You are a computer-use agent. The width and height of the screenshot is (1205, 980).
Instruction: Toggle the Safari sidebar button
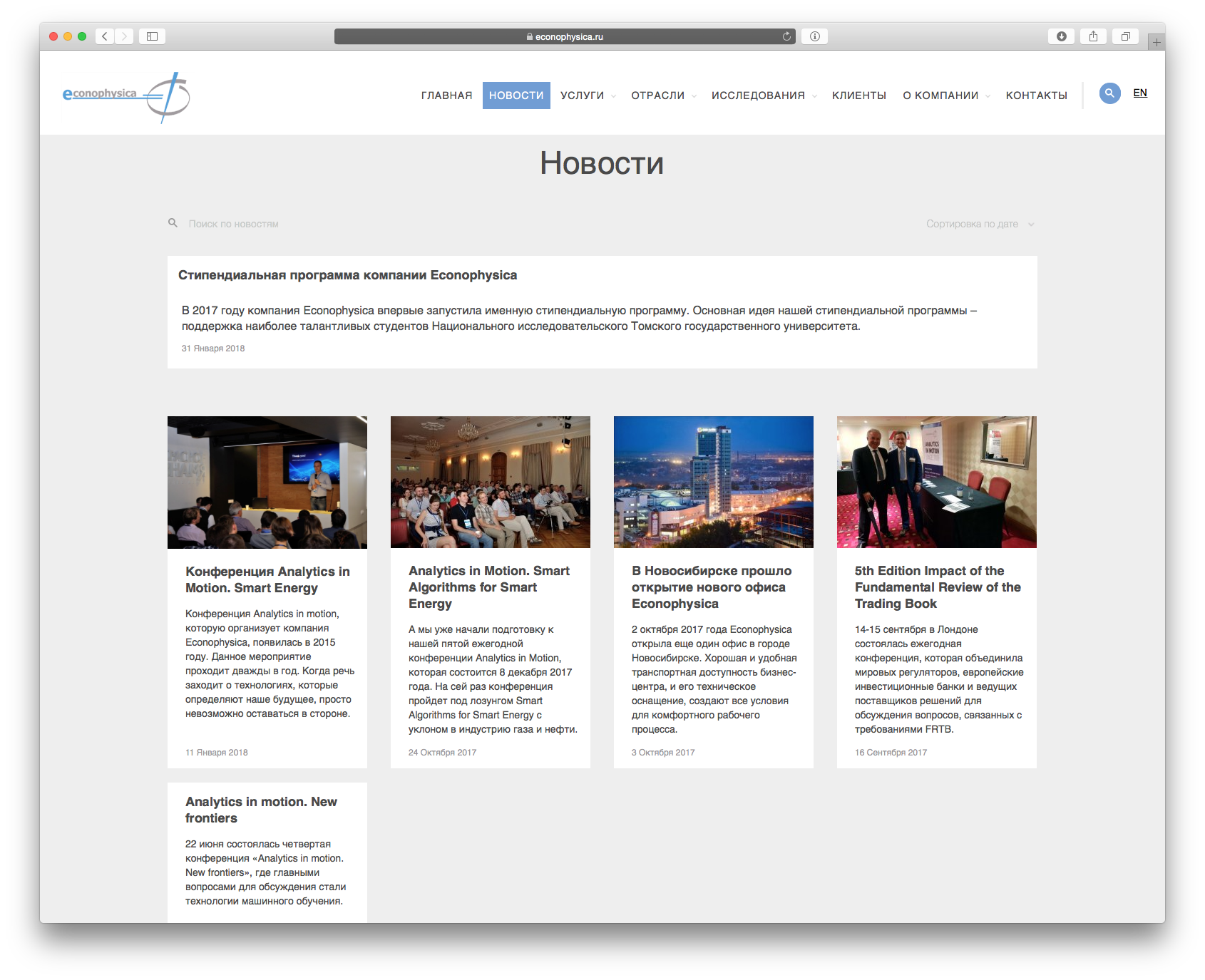tap(152, 36)
